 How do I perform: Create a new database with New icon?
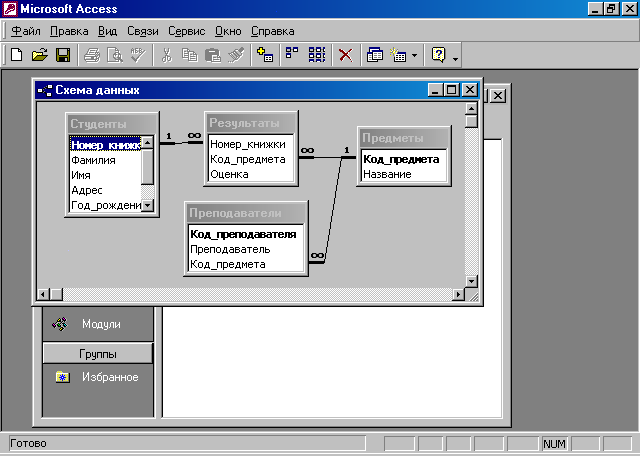pos(16,54)
